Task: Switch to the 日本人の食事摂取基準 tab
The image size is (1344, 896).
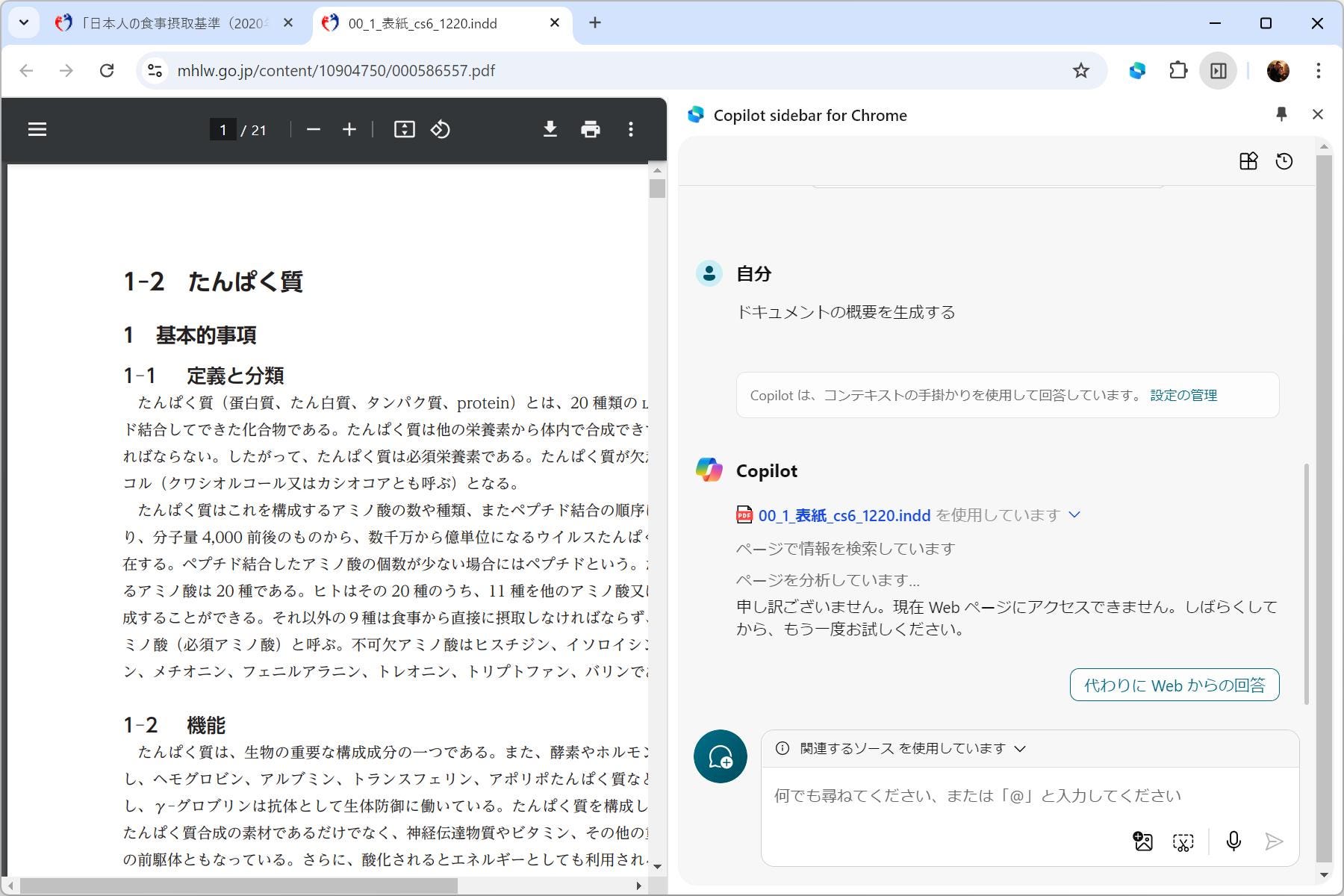Action: click(162, 23)
